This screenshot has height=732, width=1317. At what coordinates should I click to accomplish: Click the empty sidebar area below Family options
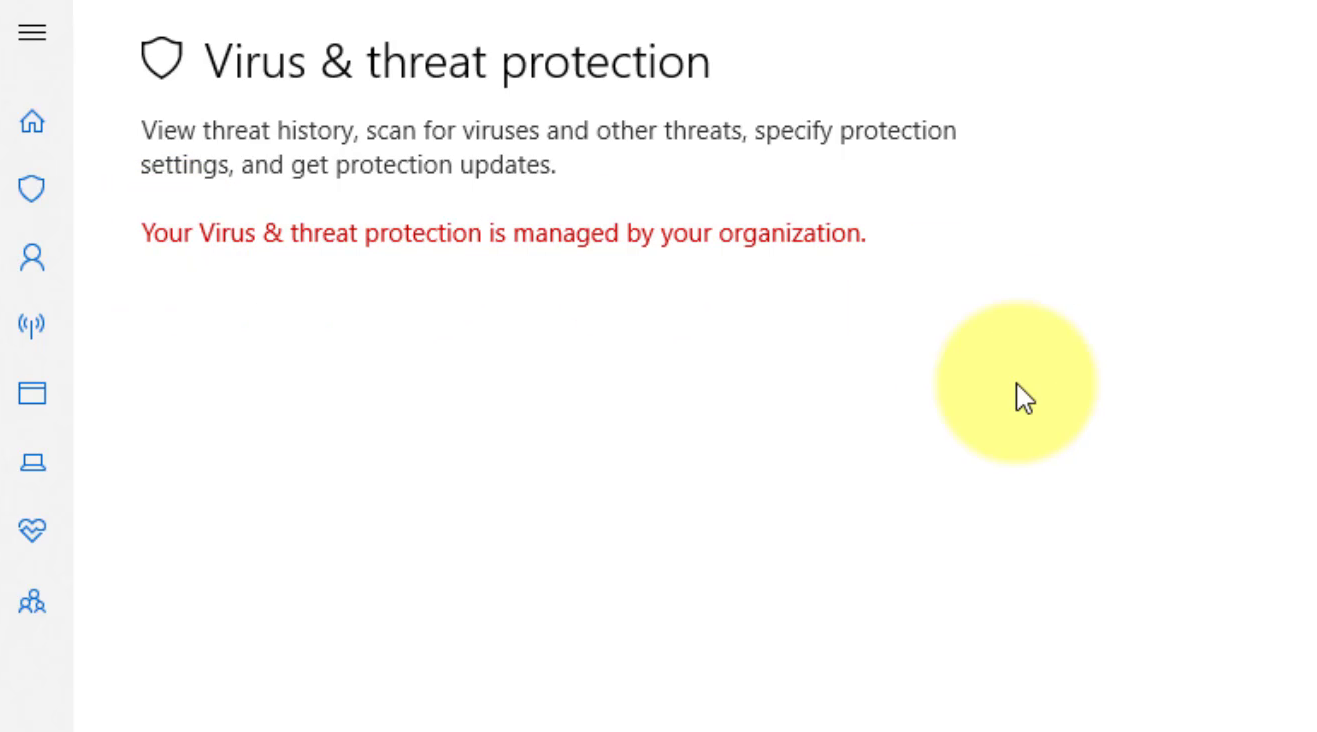36,672
